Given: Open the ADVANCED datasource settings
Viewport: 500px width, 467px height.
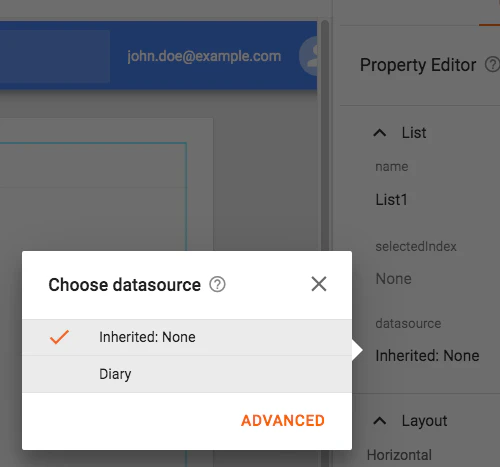Looking at the screenshot, I should [283, 421].
